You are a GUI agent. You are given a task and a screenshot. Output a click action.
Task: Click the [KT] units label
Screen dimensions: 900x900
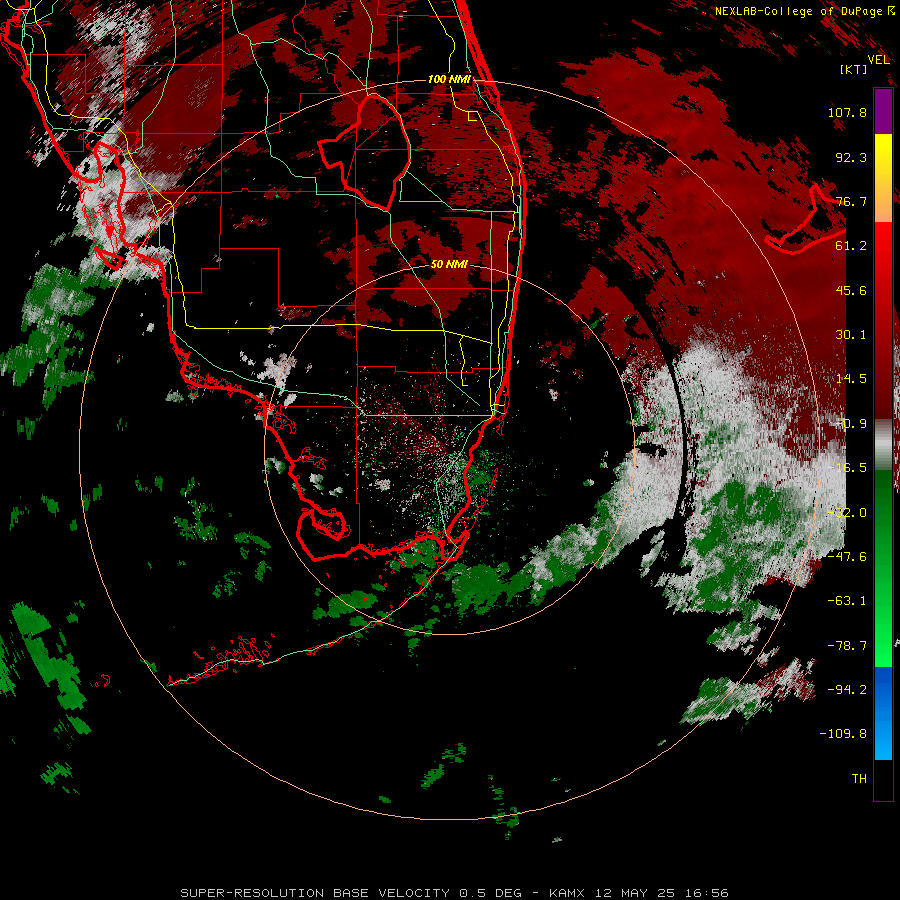click(x=853, y=69)
